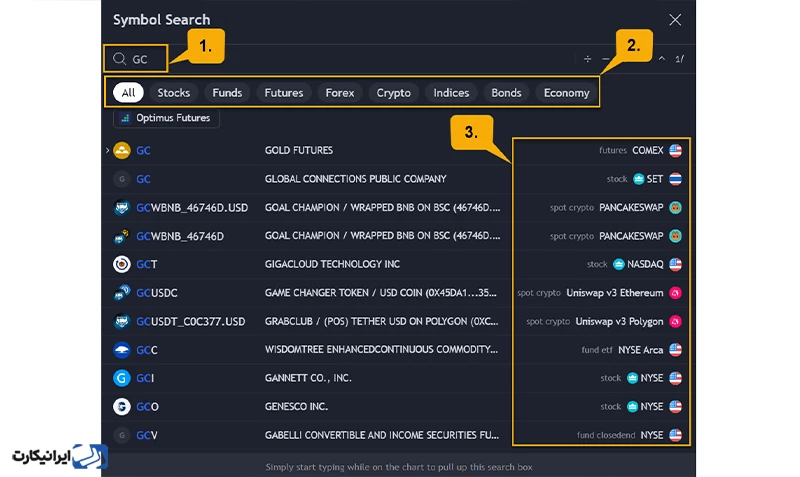Click the GCV symbol name
Image resolution: width=800 pixels, height=477 pixels.
pos(147,435)
